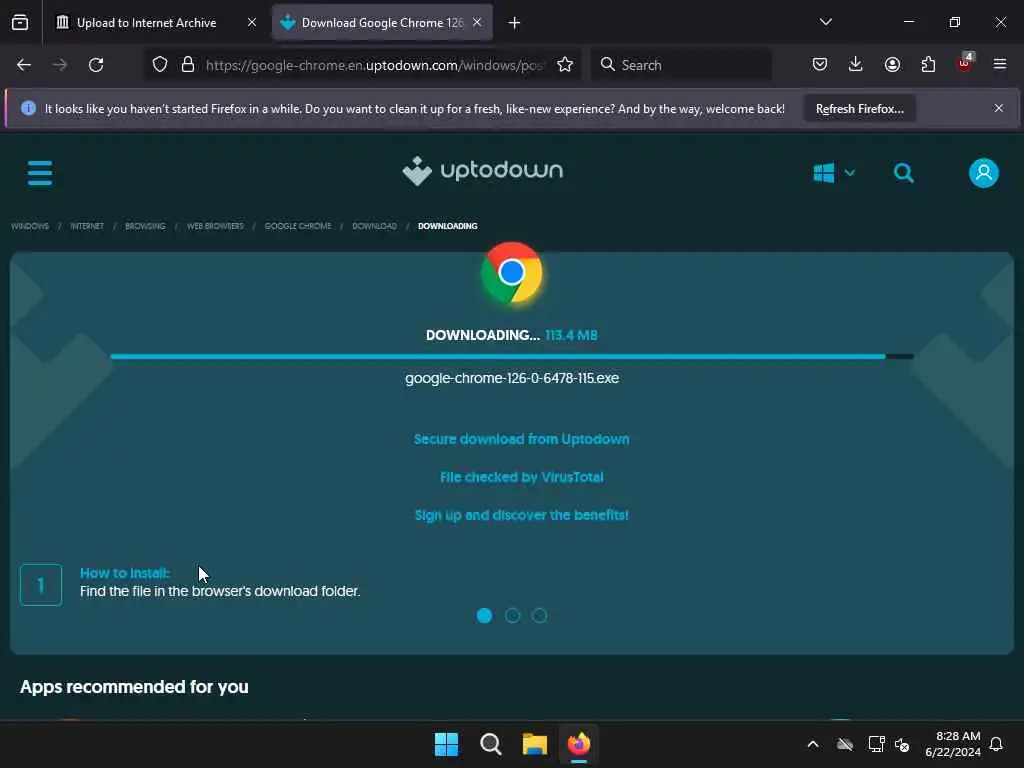Open the Firefox downloads panel
This screenshot has width=1024, height=768.
point(856,65)
